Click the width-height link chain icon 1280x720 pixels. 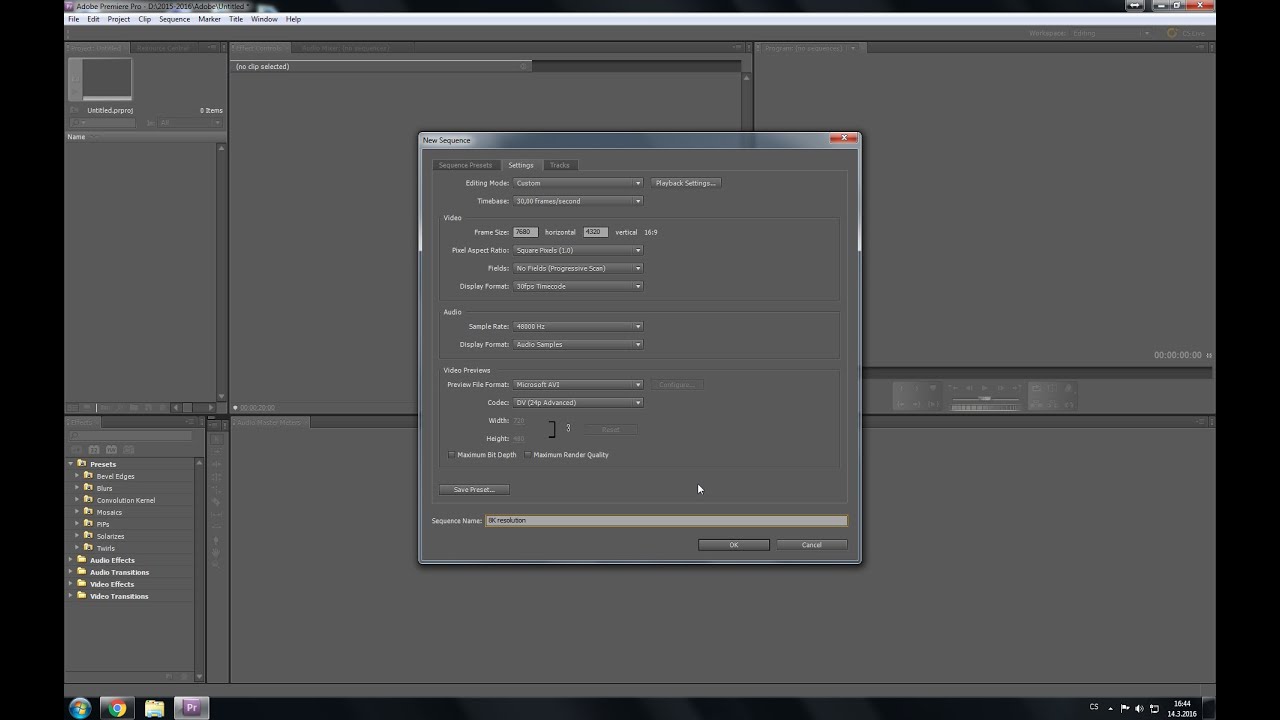tap(568, 429)
